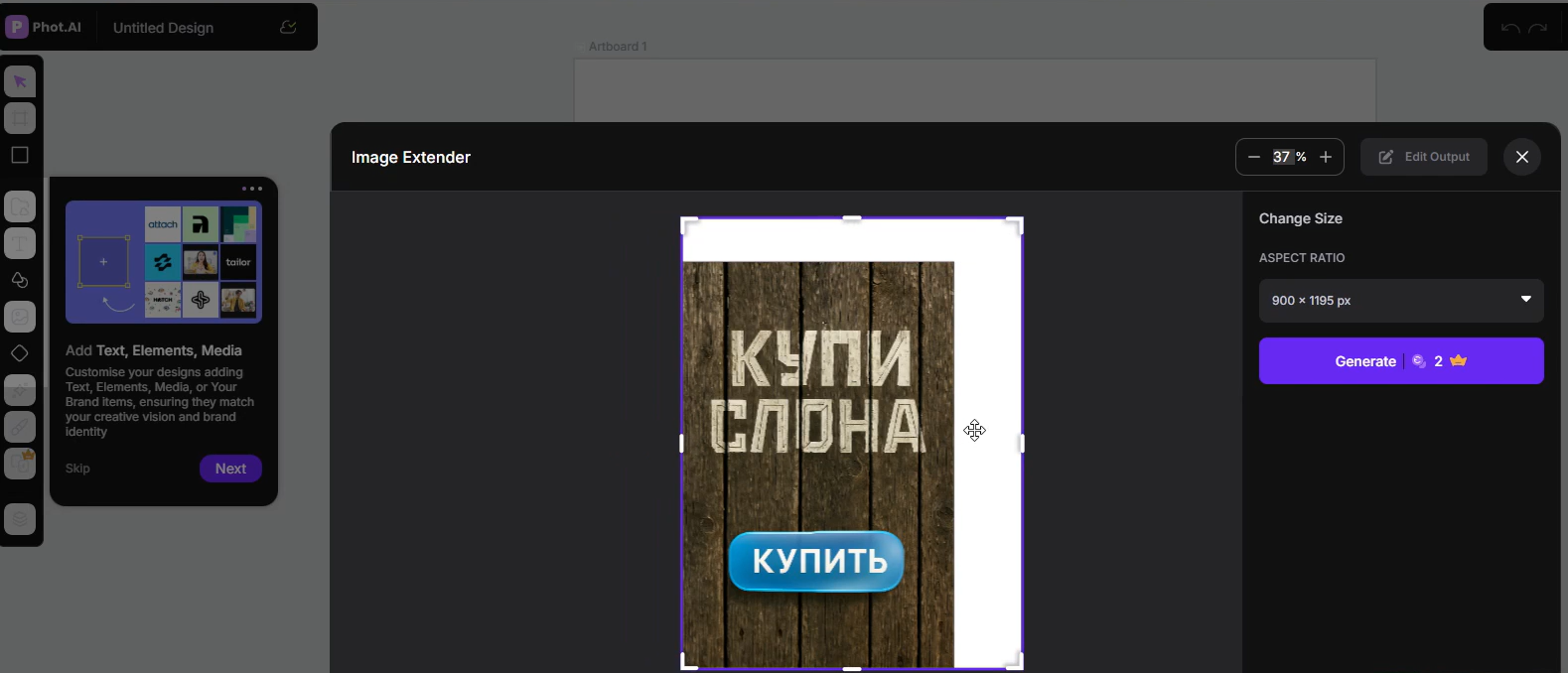Click the bottom-right crop corner handle

(x=1015, y=662)
